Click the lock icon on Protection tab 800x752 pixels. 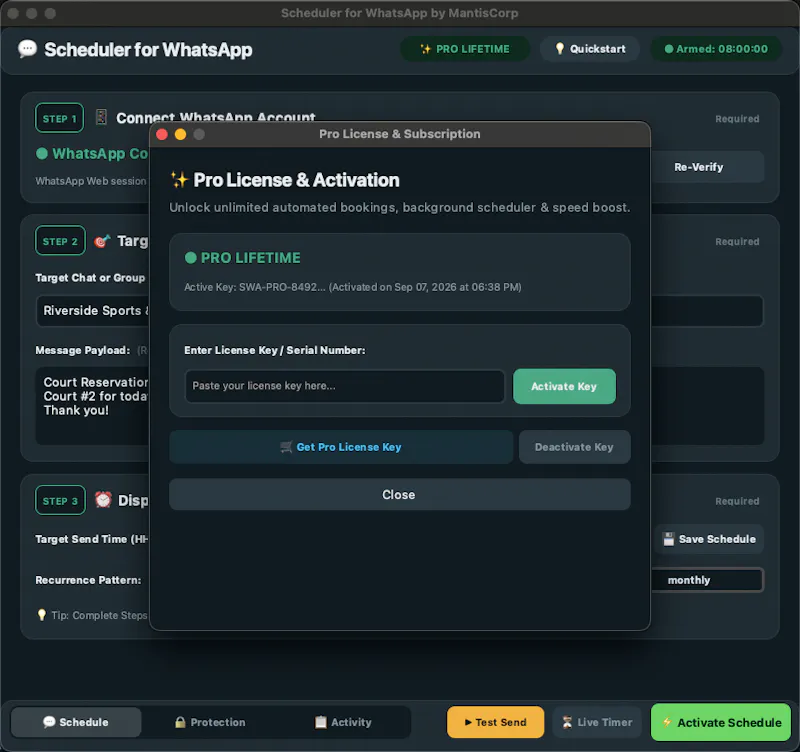pos(180,722)
